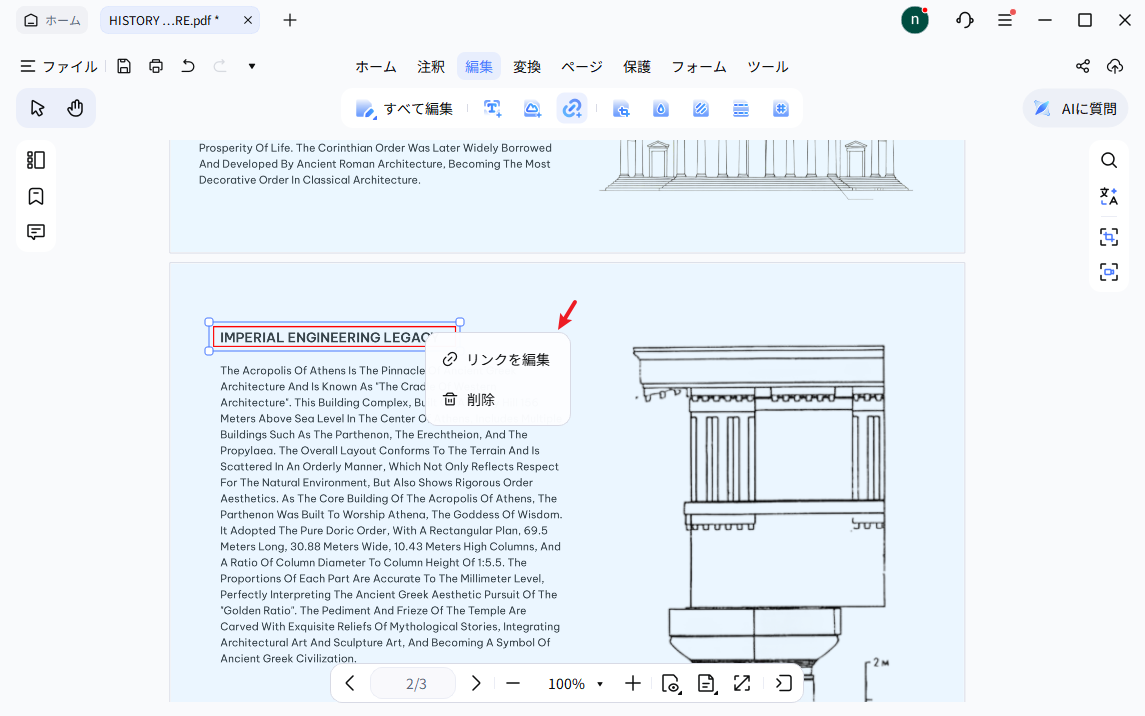
Task: Open the ファイル menu
Action: click(58, 66)
